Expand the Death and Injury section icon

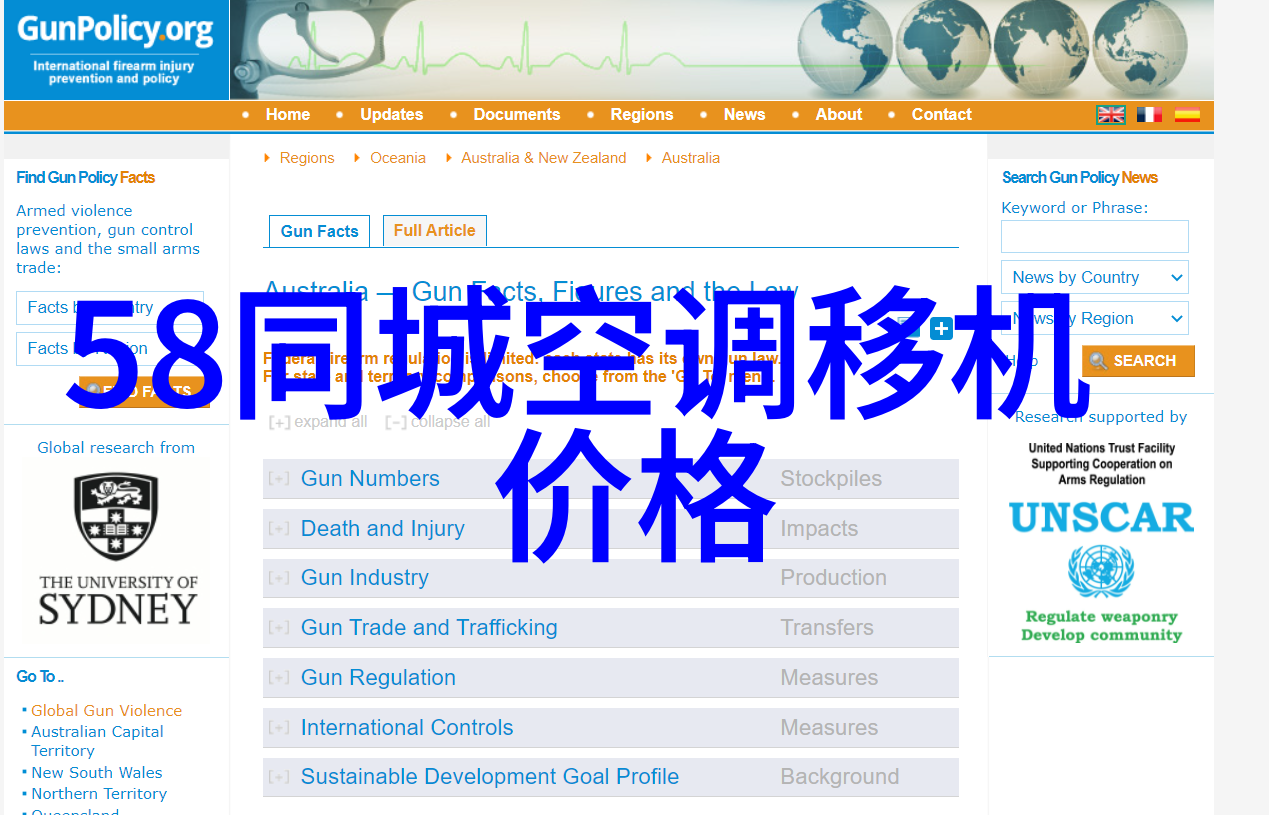pyautogui.click(x=279, y=529)
